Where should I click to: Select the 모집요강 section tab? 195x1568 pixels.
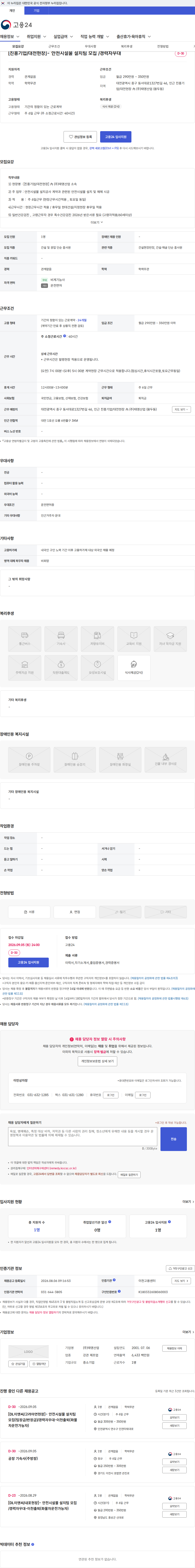pos(18,46)
